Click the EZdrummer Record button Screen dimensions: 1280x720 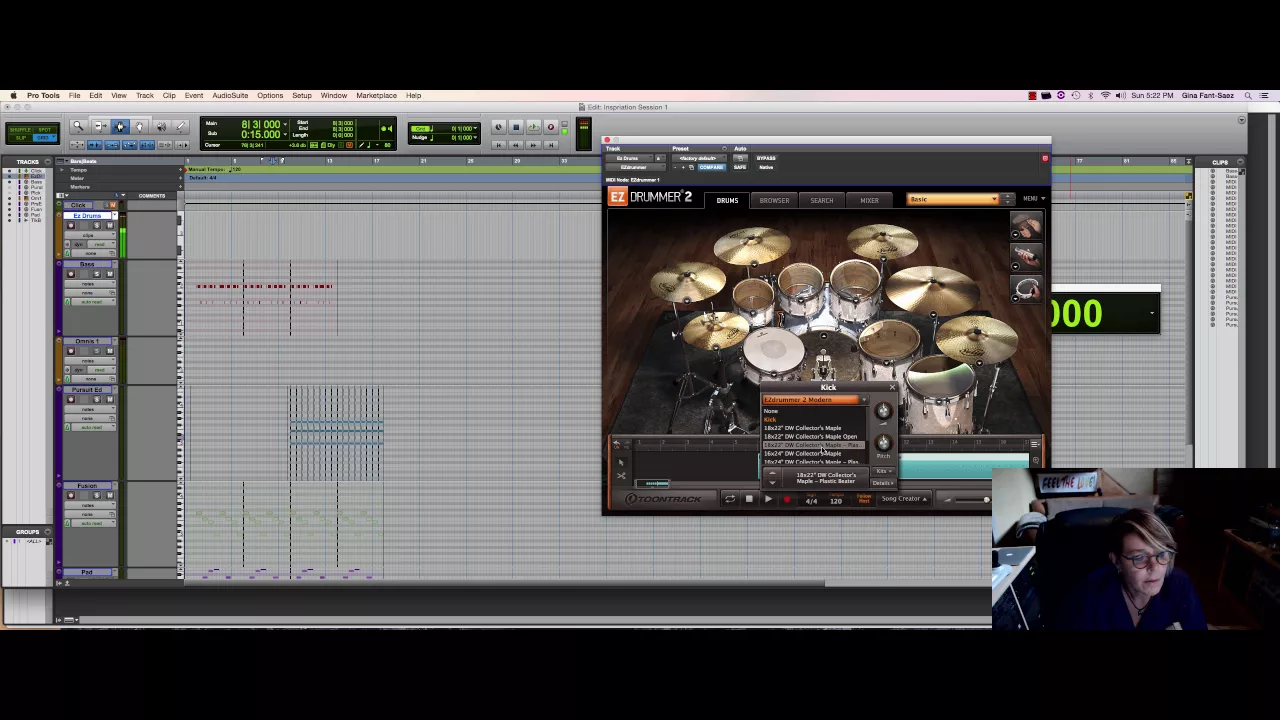coord(787,499)
